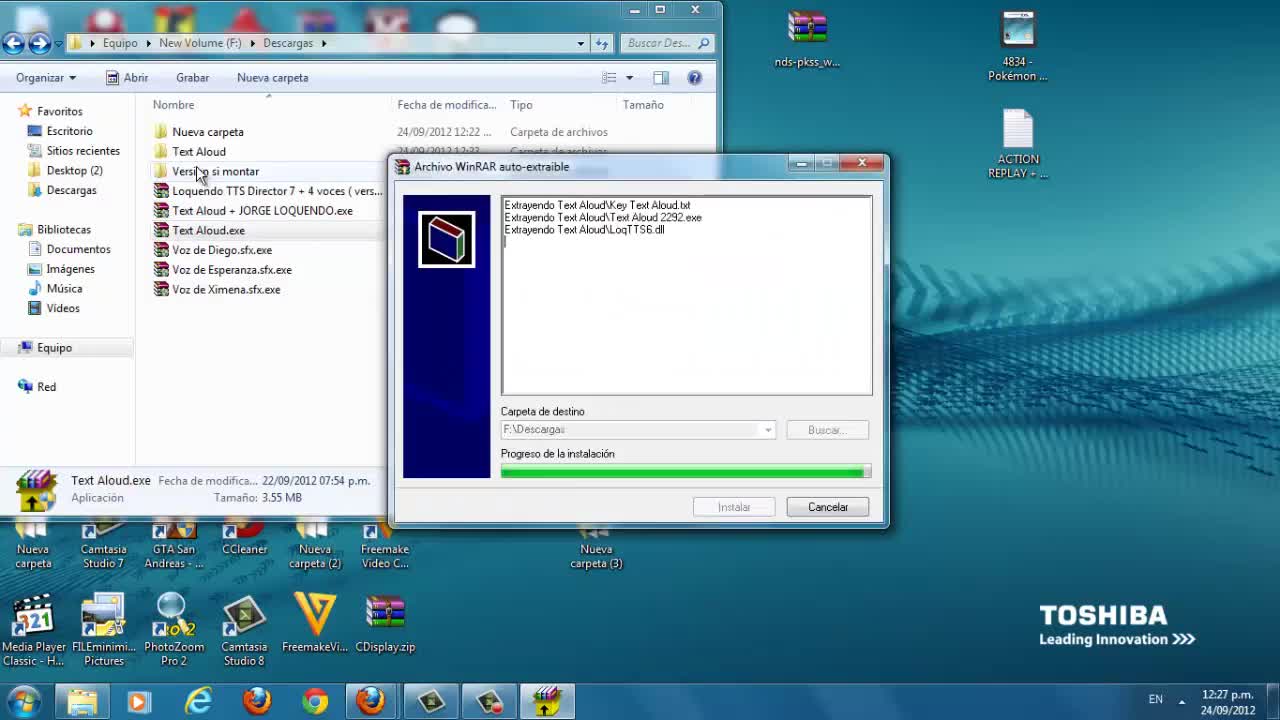Click the Buscar Descargas search field

click(658, 43)
